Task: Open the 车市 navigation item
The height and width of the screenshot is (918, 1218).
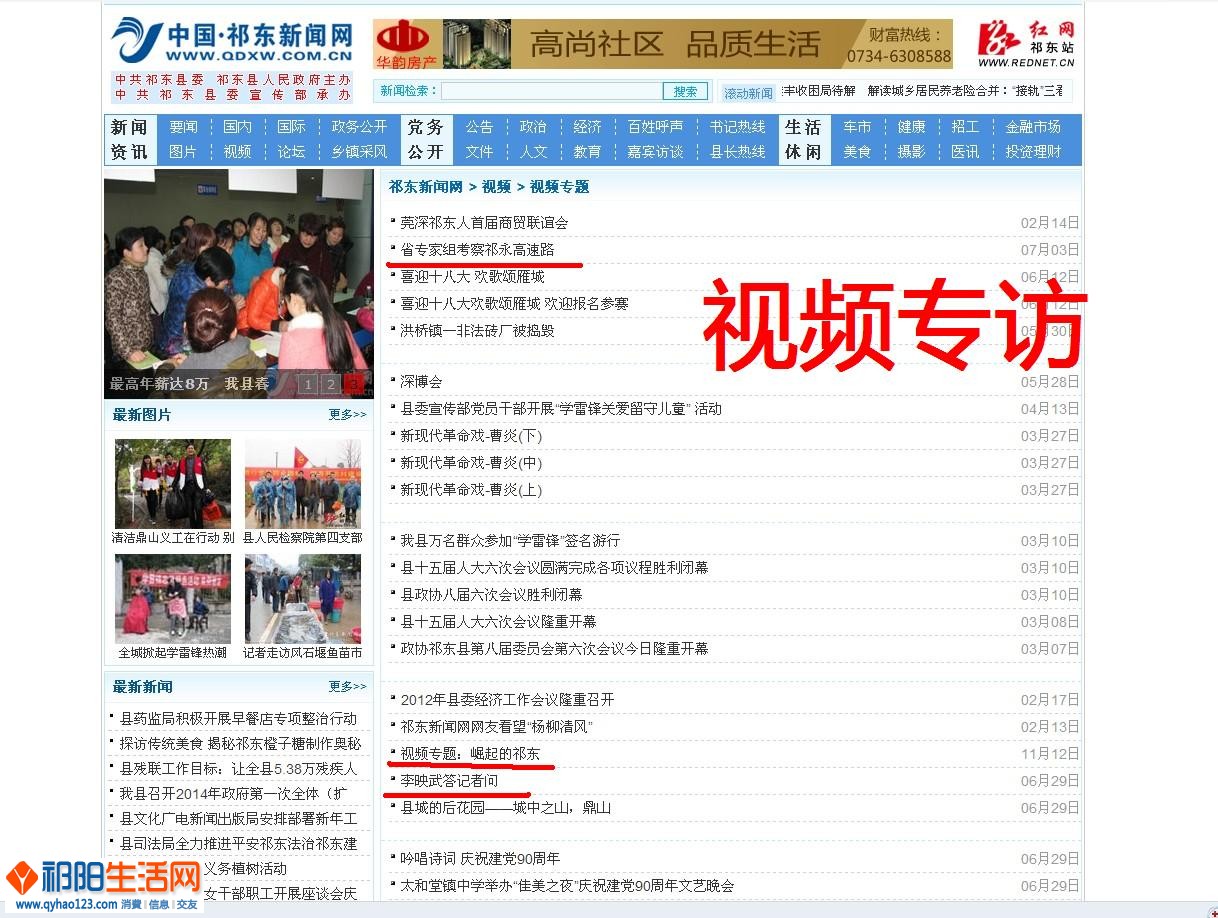Action: pyautogui.click(x=857, y=127)
